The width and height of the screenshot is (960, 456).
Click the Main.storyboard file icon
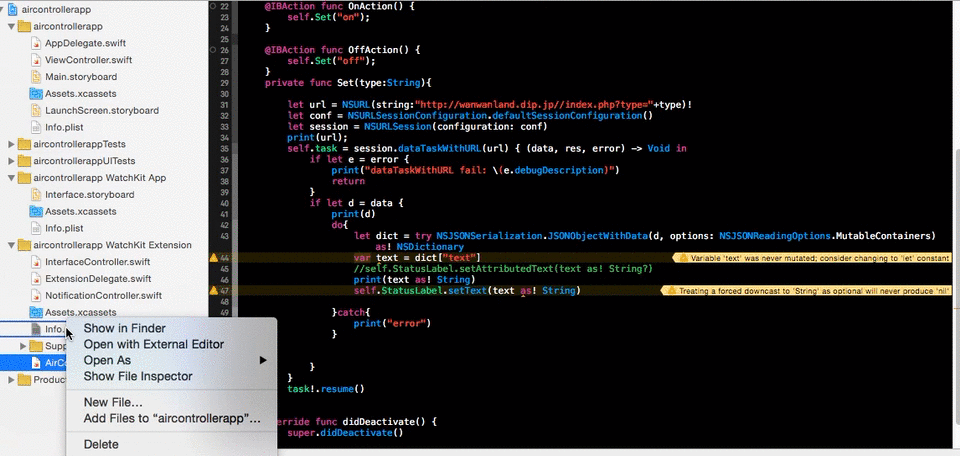click(37, 77)
